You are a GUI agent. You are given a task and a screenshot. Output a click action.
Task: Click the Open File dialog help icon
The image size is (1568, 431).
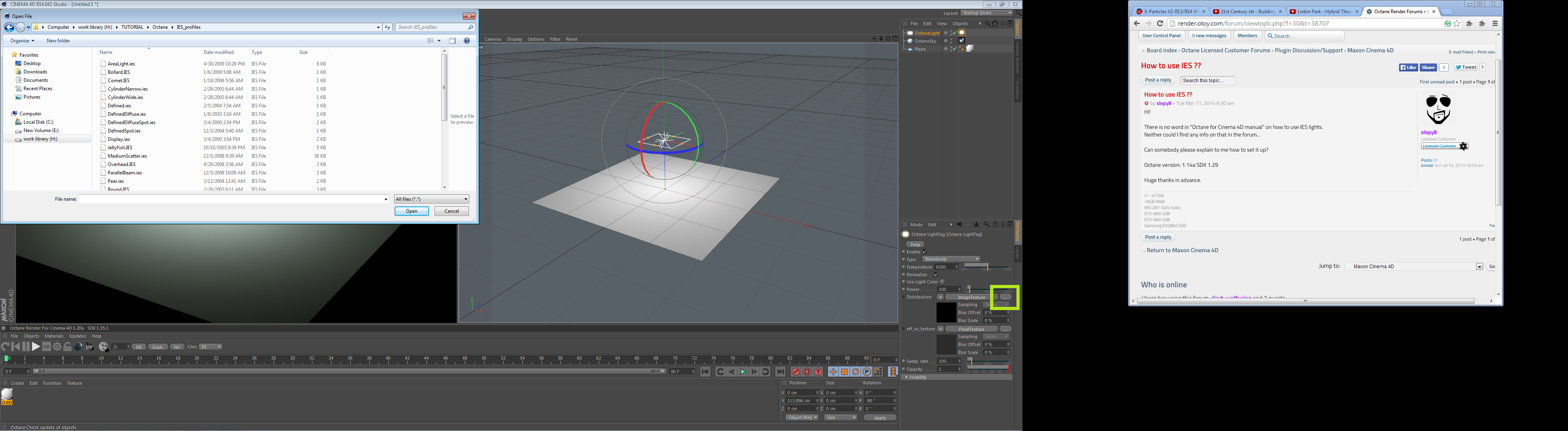point(467,41)
